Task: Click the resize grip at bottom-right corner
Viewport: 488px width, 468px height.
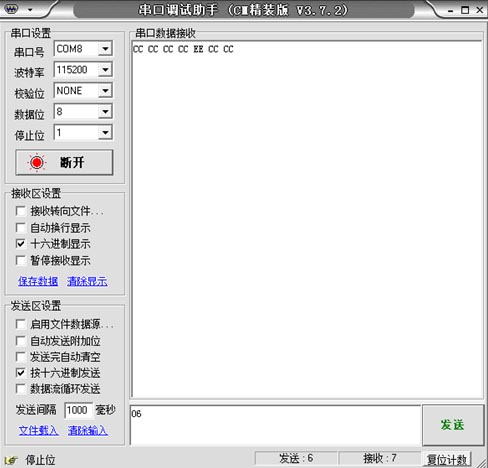Action: [481, 463]
